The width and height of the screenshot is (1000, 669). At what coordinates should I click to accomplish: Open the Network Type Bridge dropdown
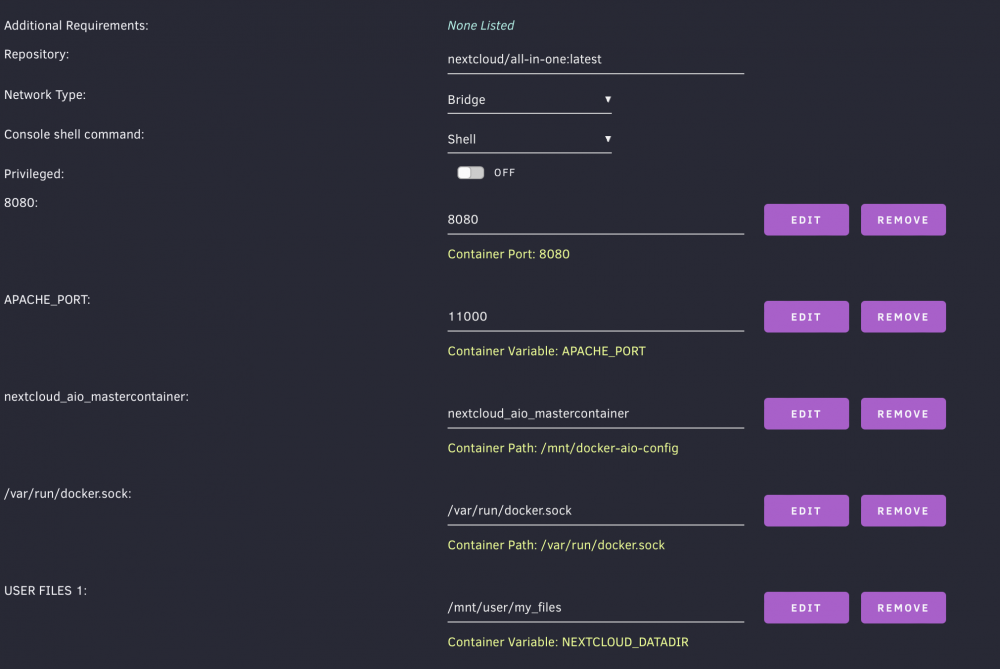(529, 99)
